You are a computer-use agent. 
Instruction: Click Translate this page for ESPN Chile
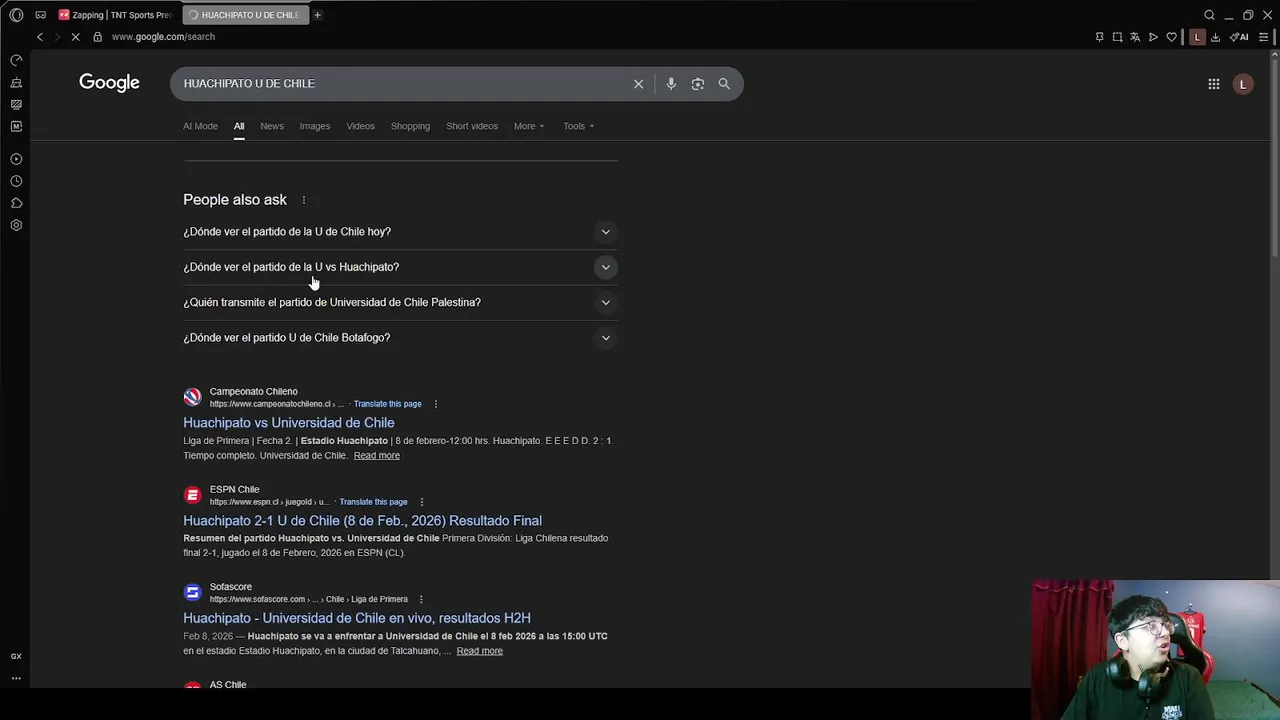tap(373, 502)
